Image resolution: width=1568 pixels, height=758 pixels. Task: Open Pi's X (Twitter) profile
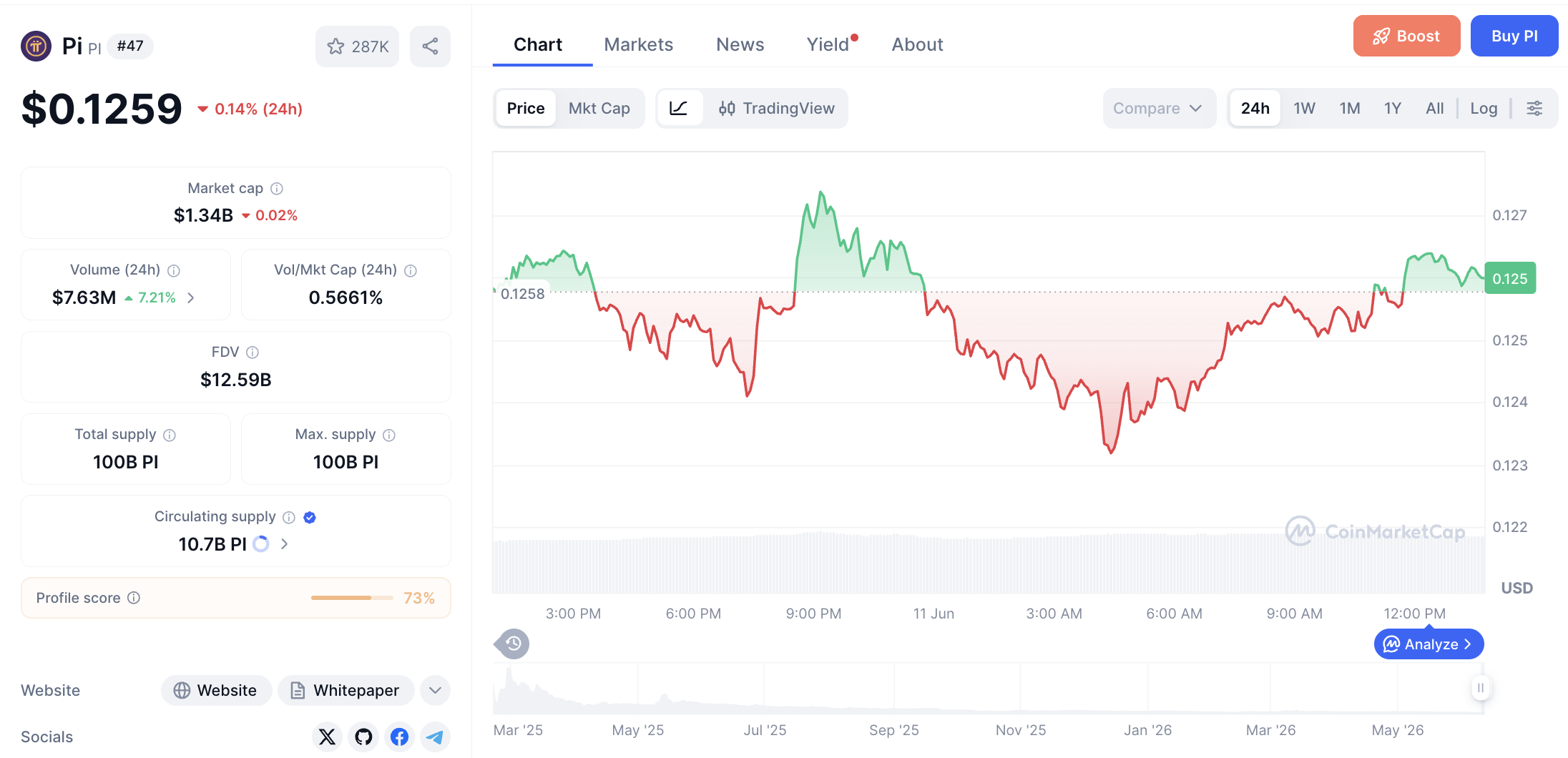pyautogui.click(x=327, y=737)
